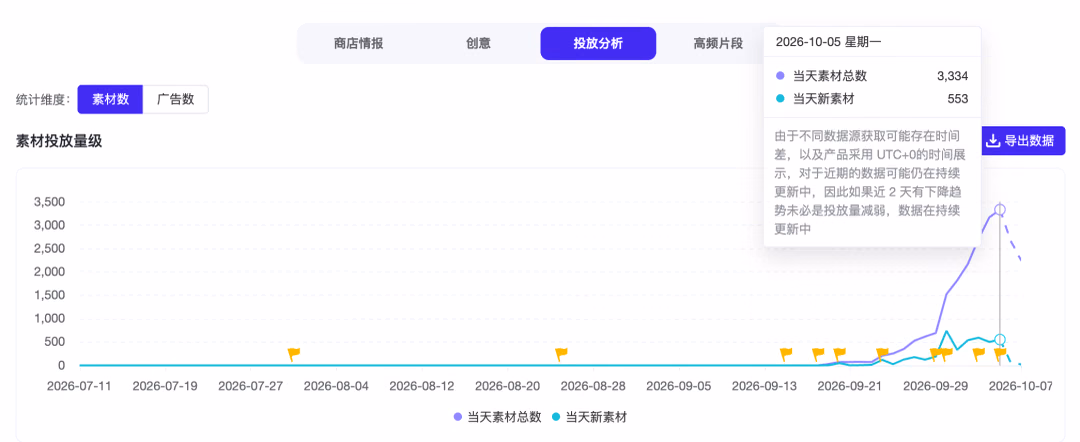Click 当天素材总数 label in the tooltip
This screenshot has height=442, width=1080.
830,76
